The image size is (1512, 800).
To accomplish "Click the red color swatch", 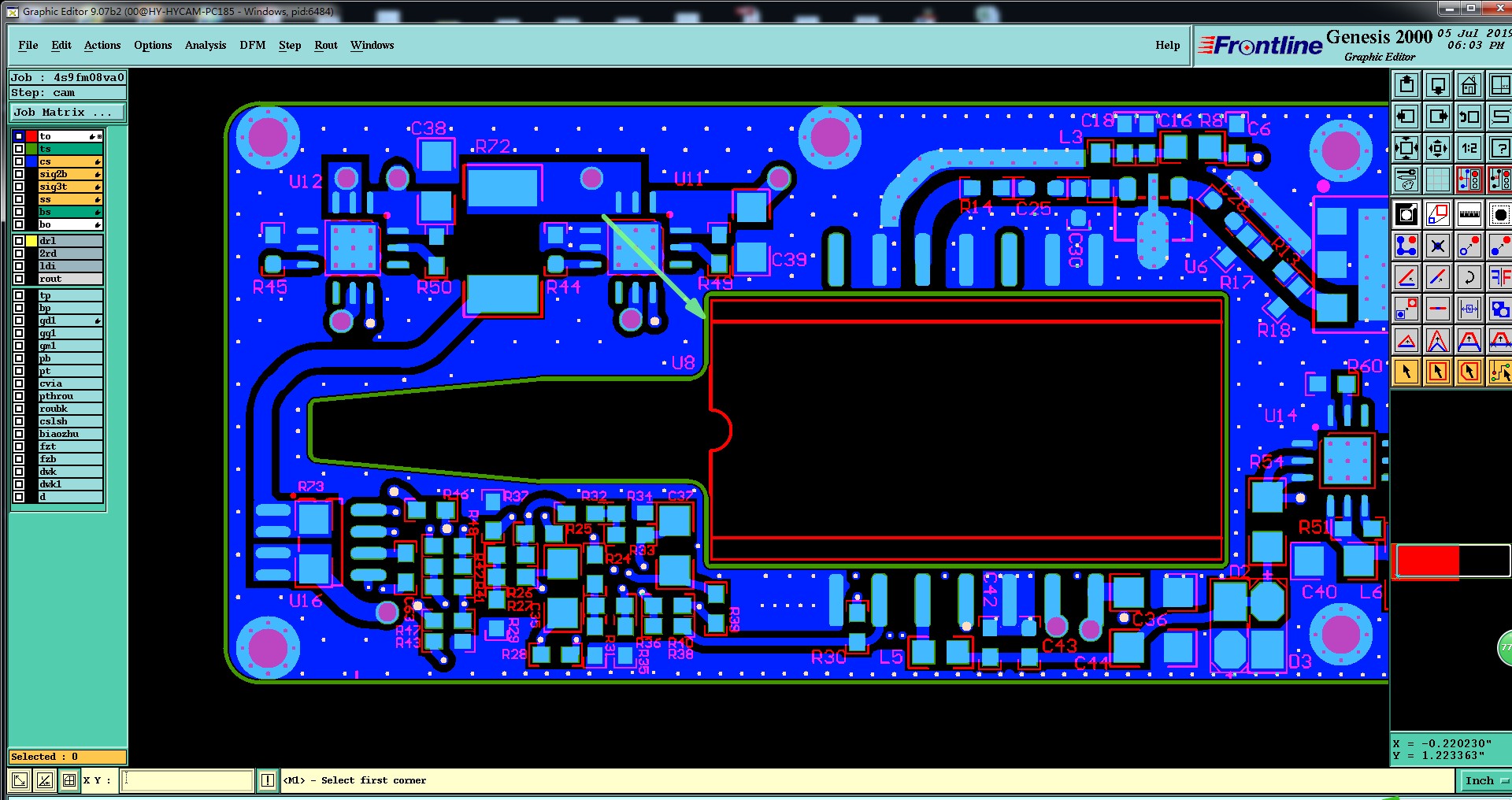I will click(x=1428, y=561).
